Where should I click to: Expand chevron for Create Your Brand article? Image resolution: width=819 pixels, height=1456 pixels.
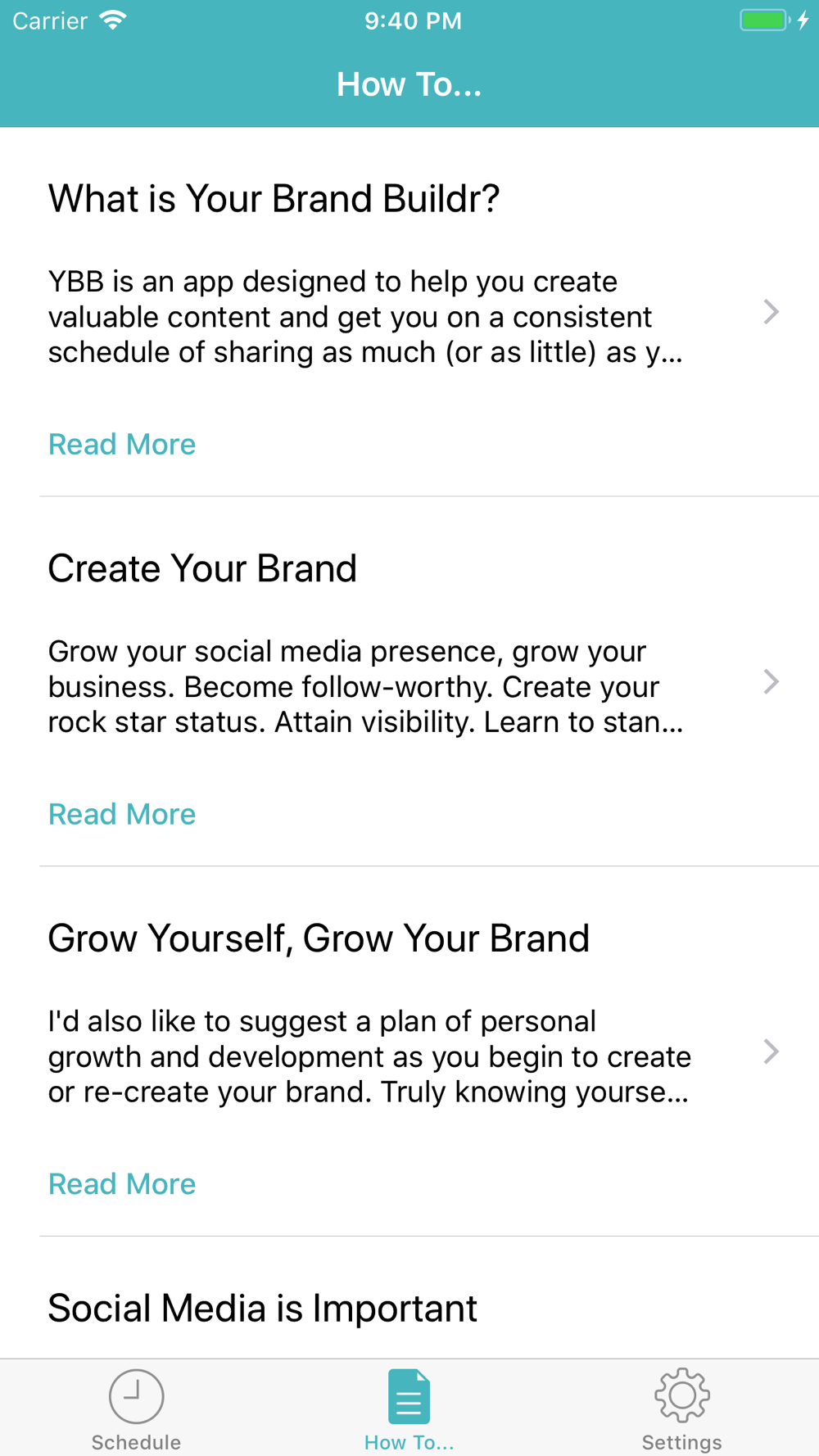[771, 682]
